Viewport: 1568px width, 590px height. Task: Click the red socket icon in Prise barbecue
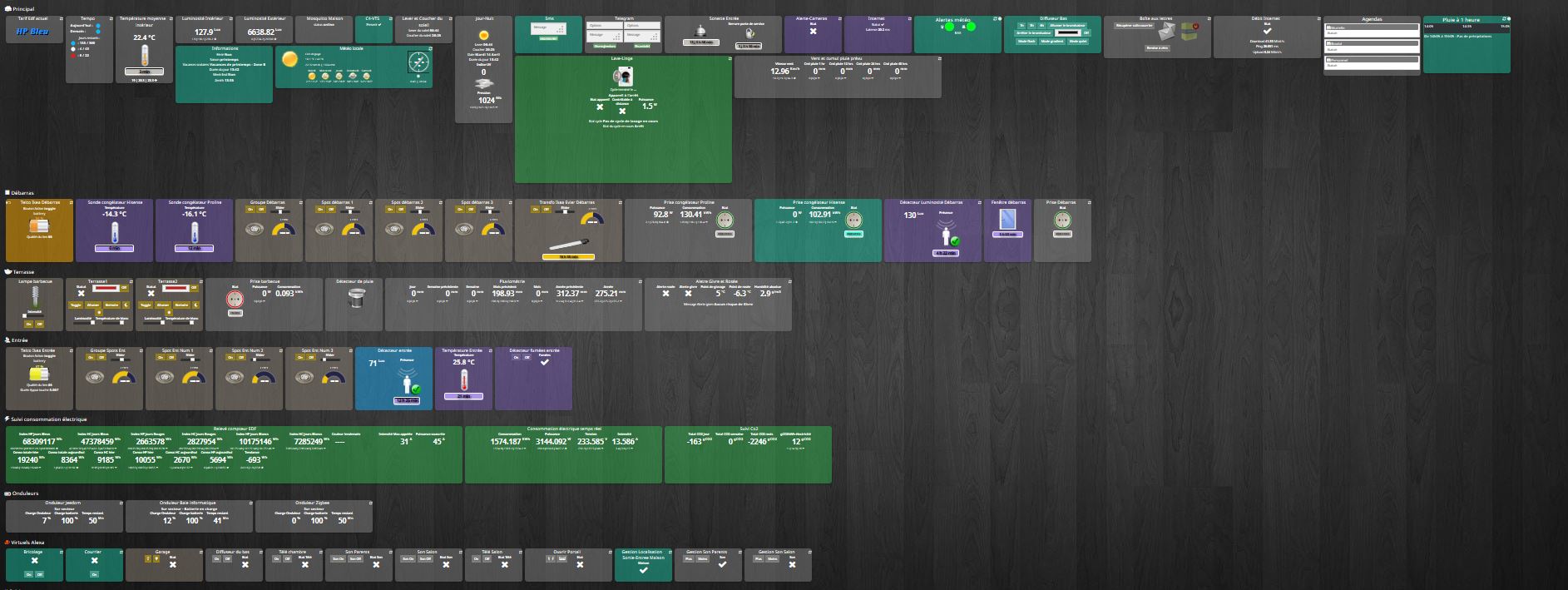tap(235, 300)
